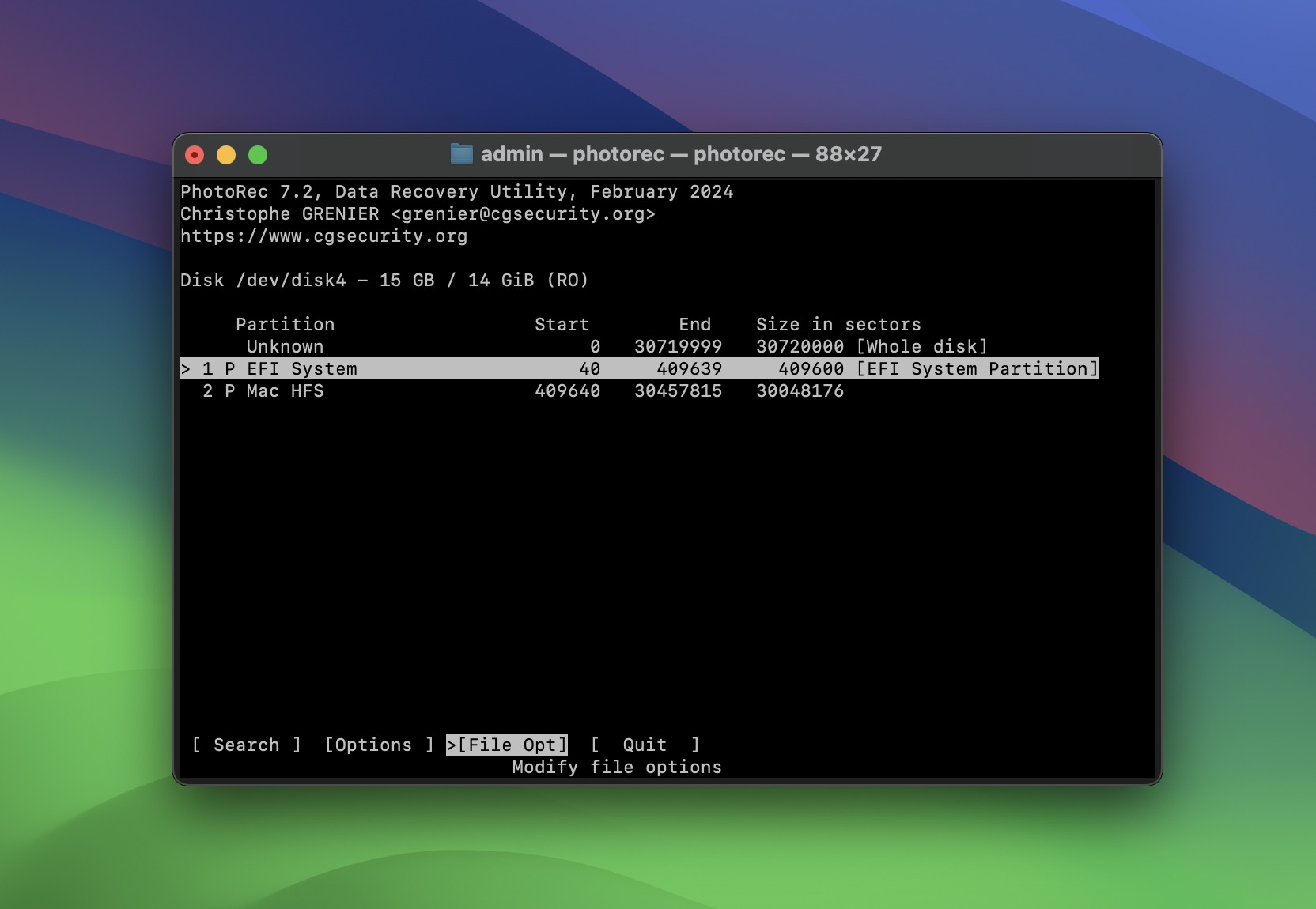
Task: Click the Partition column header
Action: pos(285,324)
